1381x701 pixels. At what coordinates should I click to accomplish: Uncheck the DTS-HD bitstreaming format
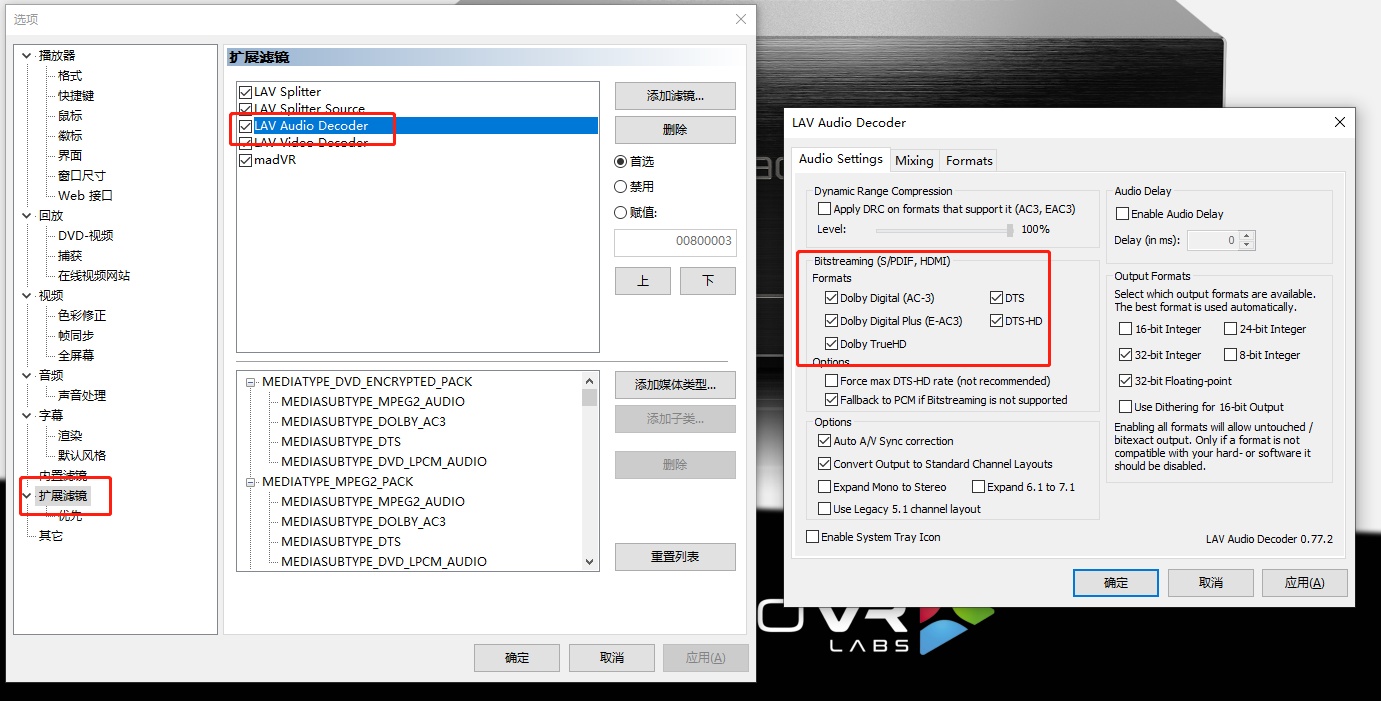point(996,321)
